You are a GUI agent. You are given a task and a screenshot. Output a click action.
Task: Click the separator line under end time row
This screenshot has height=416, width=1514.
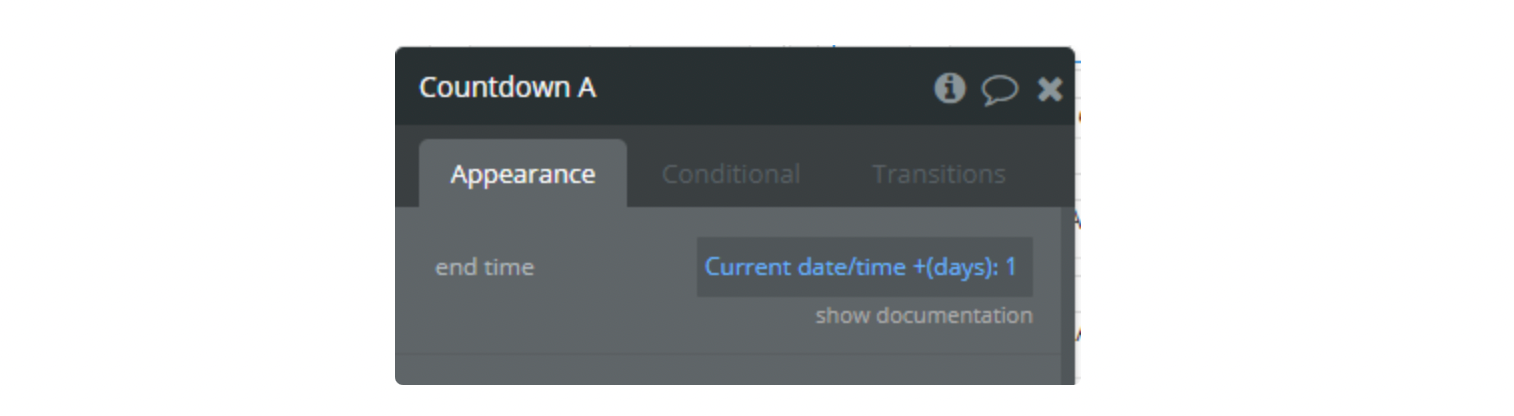tap(728, 354)
